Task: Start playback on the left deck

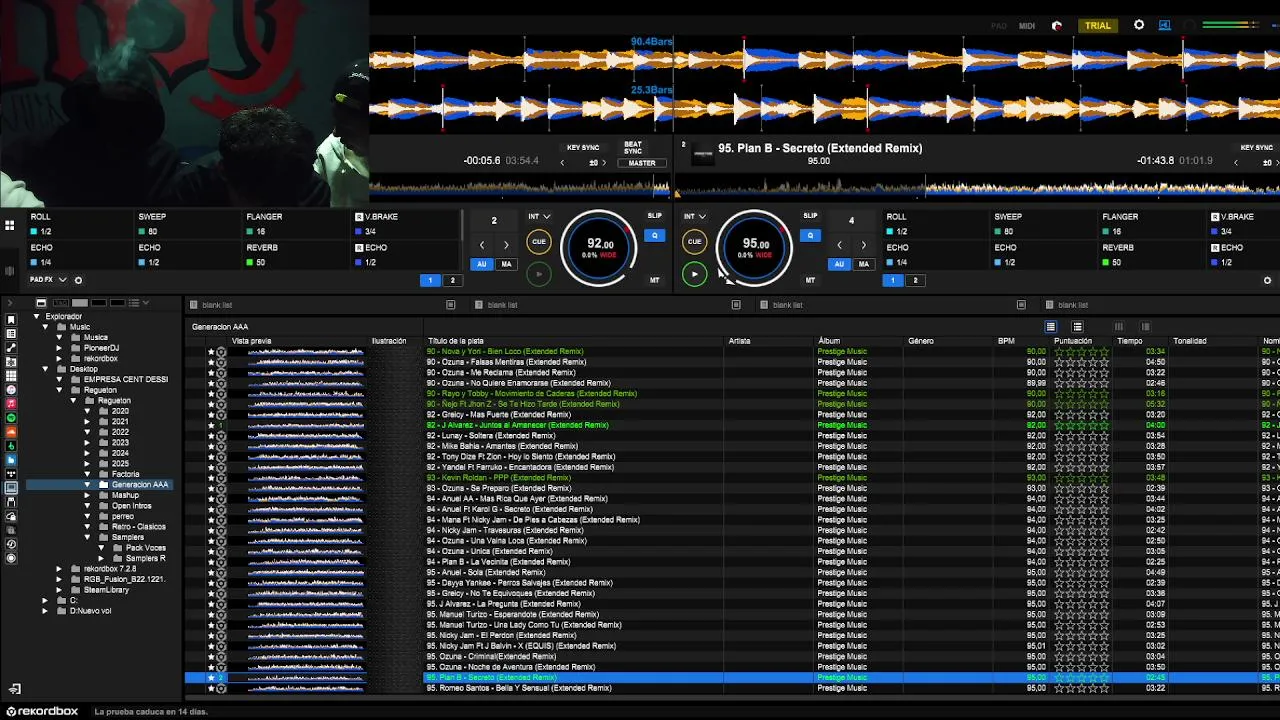Action: [538, 273]
